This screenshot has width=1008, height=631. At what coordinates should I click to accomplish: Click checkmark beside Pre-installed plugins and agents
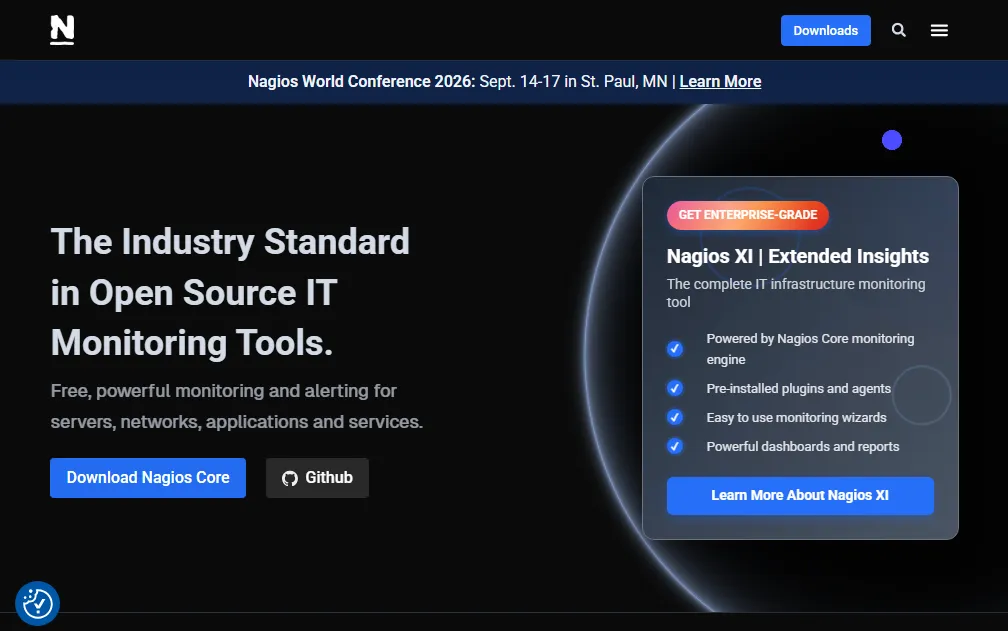(674, 388)
